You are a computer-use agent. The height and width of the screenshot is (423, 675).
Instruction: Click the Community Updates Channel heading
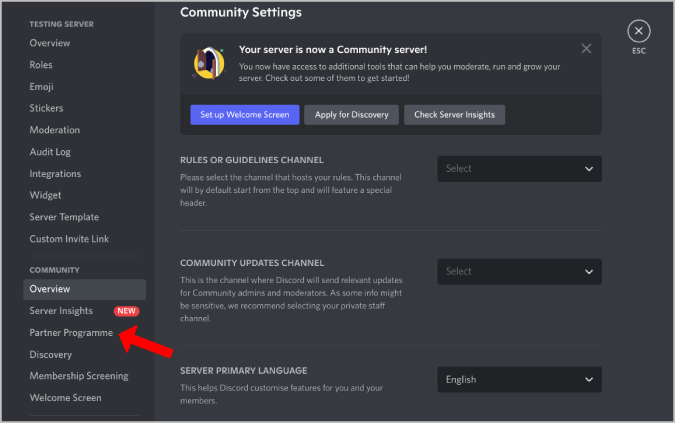[x=252, y=263]
